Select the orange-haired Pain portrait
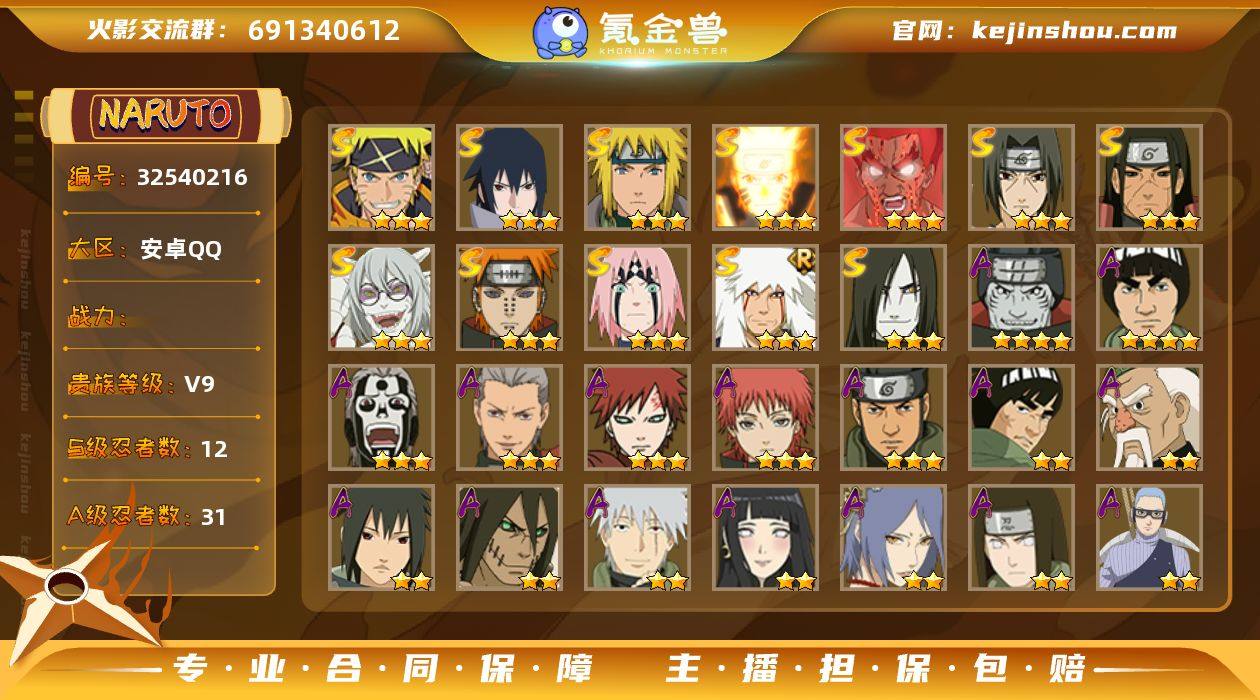Viewport: 1260px width, 700px height. pos(509,298)
